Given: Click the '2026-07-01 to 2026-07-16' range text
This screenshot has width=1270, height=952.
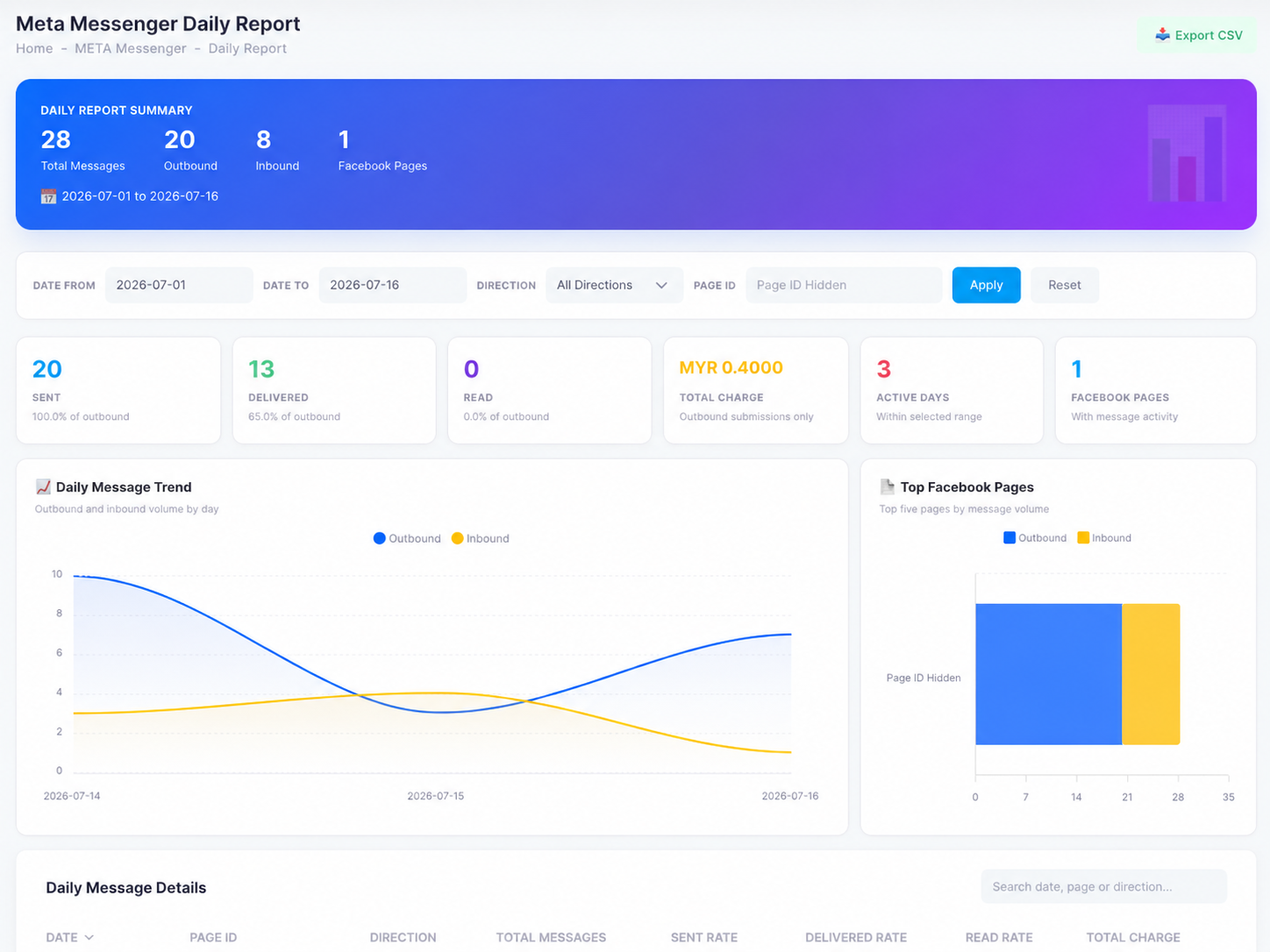Looking at the screenshot, I should coord(140,196).
